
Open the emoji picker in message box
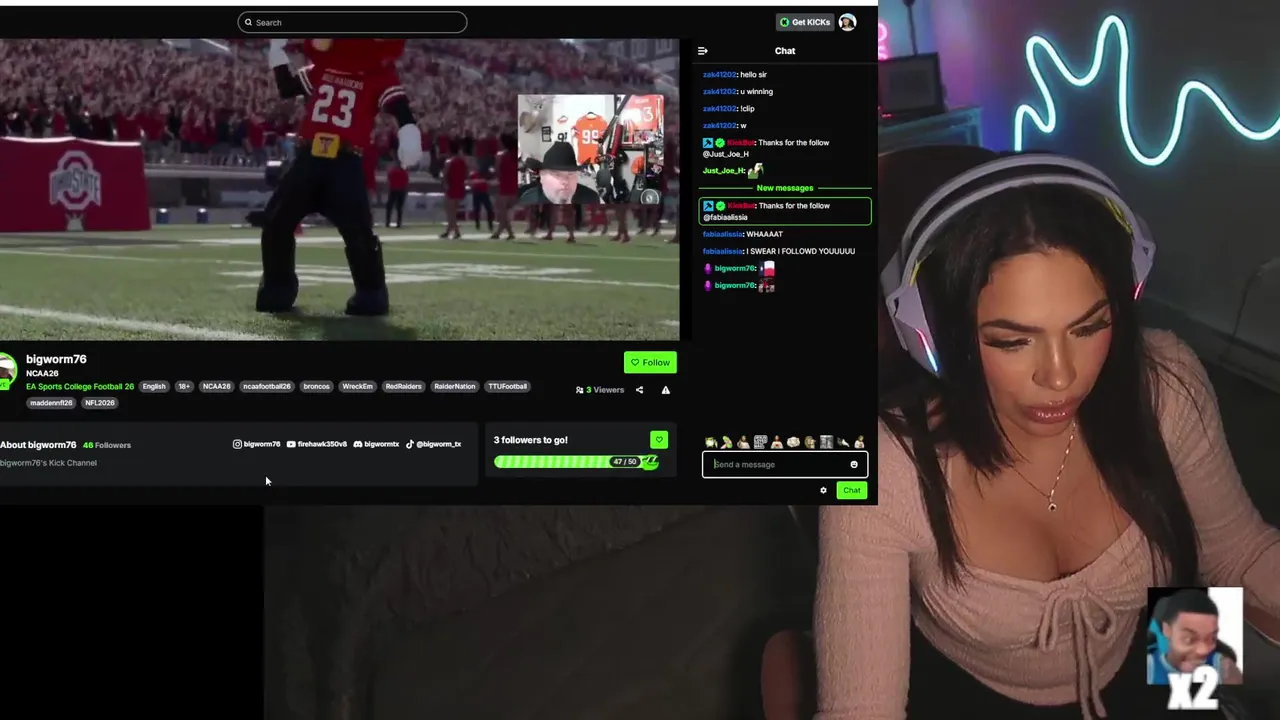854,464
